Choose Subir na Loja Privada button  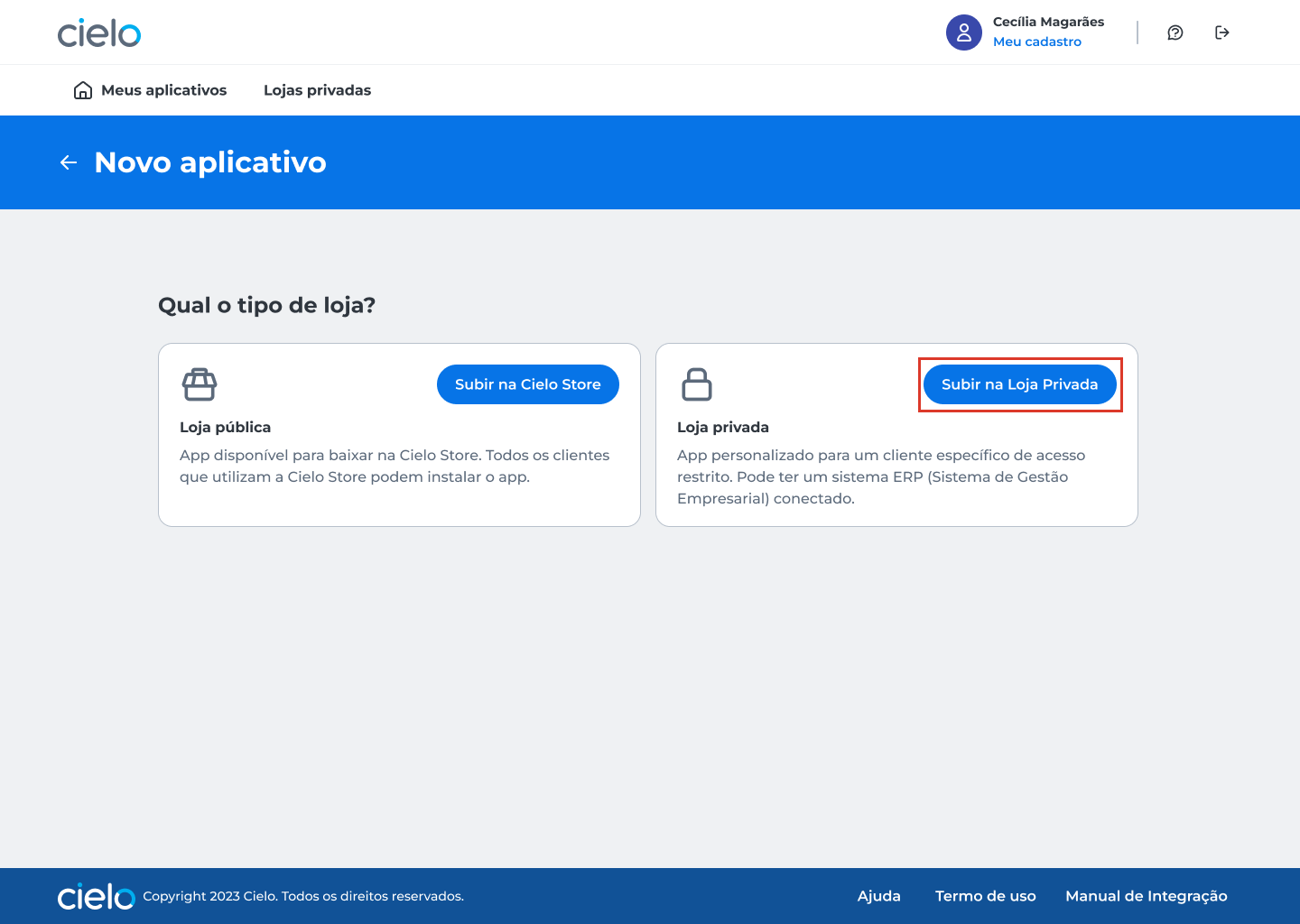[1020, 384]
